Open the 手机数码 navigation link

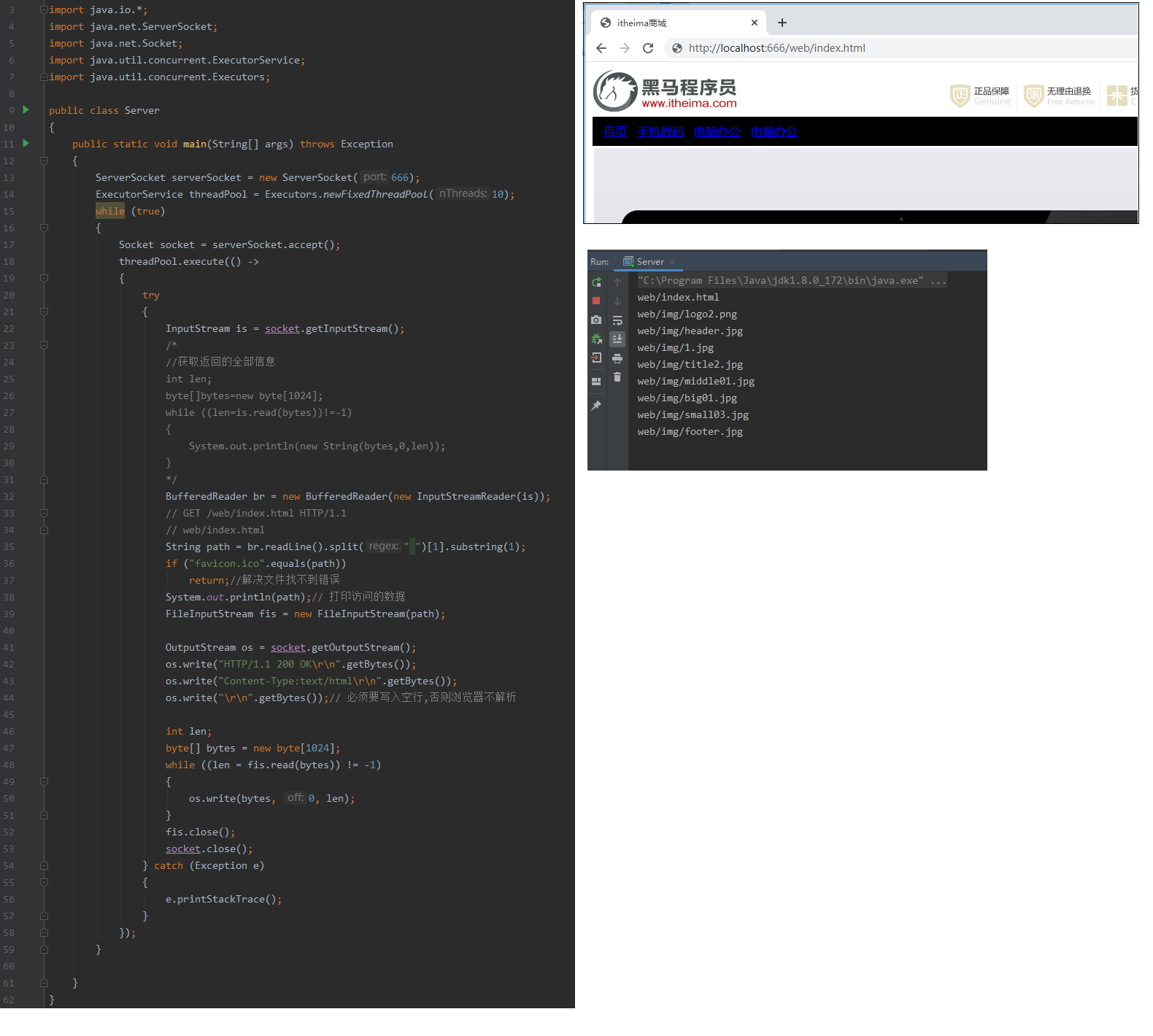pos(660,132)
